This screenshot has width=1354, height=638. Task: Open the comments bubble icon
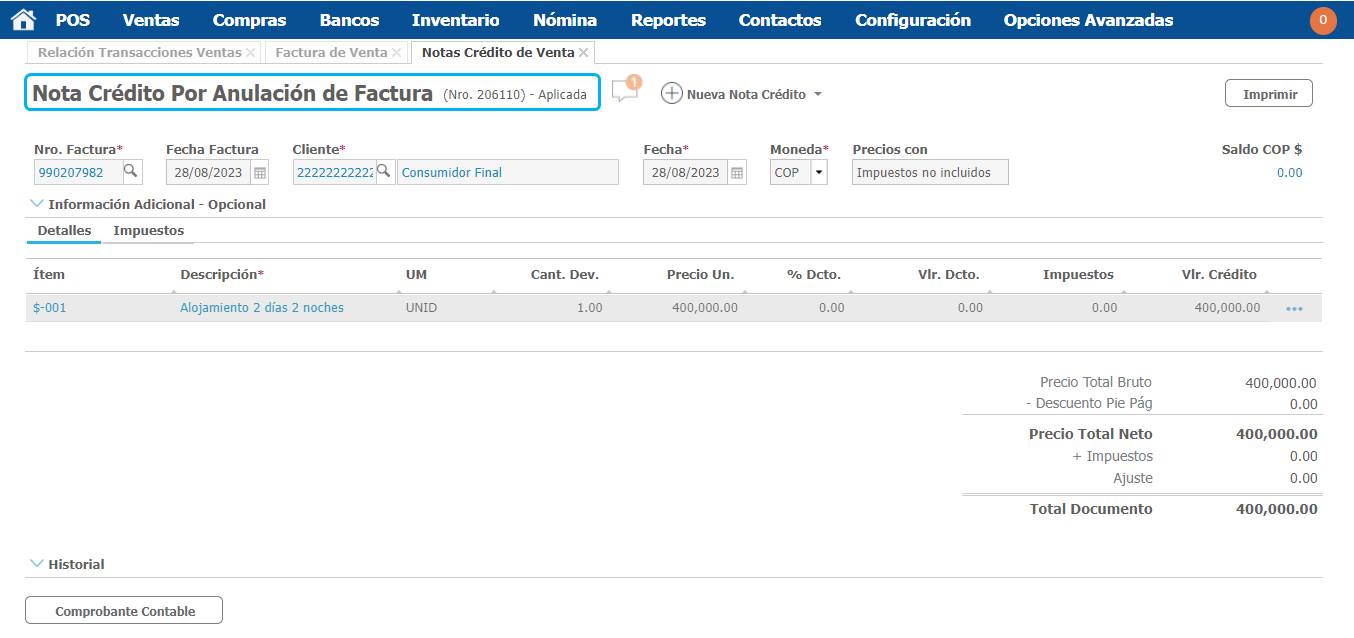(625, 92)
